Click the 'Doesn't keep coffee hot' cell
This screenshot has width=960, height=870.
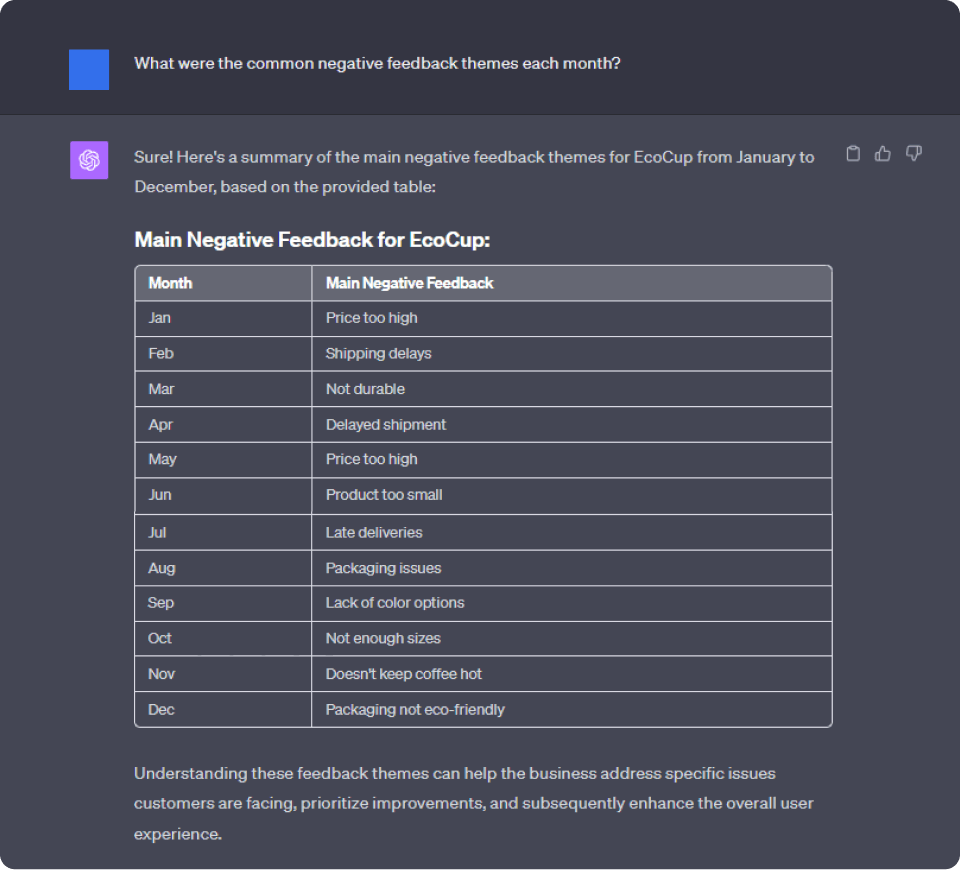[x=571, y=674]
